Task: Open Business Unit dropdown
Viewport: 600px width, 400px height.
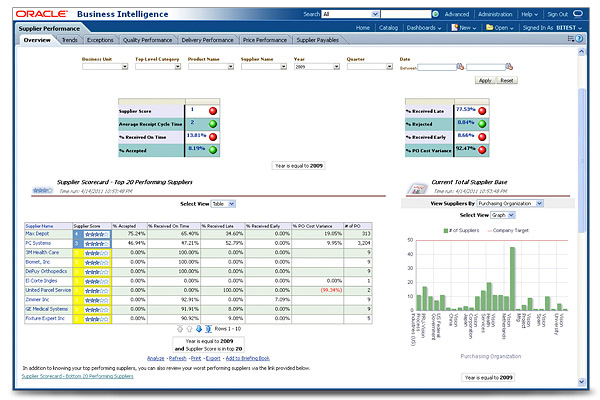Action: coord(125,67)
